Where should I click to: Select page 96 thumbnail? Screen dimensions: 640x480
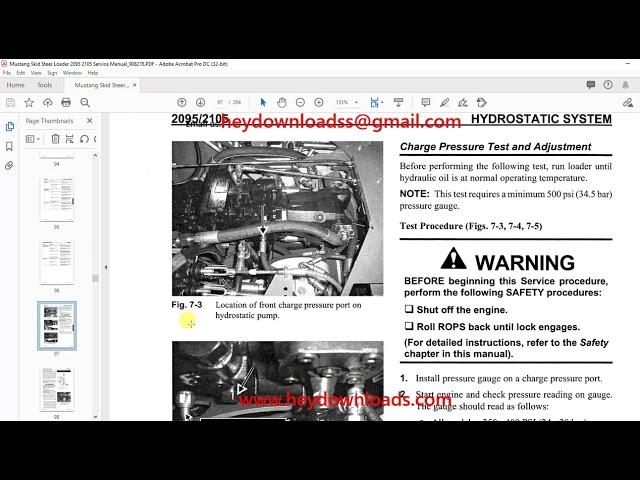(x=57, y=262)
